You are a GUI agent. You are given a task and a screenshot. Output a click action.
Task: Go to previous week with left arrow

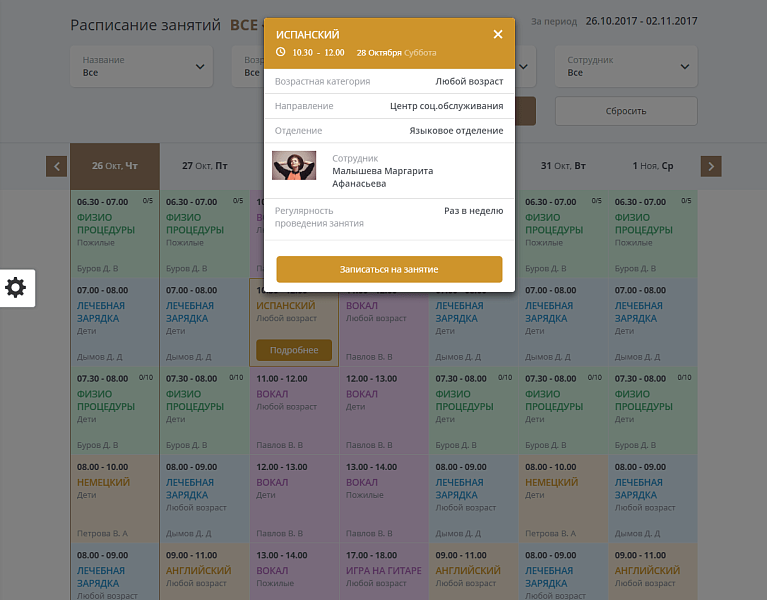click(57, 166)
